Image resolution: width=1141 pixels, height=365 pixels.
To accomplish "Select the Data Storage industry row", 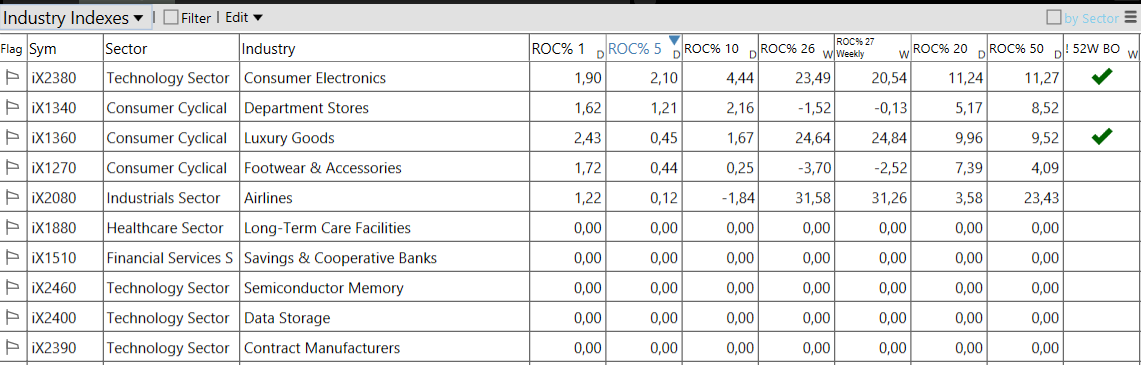I will (570, 318).
